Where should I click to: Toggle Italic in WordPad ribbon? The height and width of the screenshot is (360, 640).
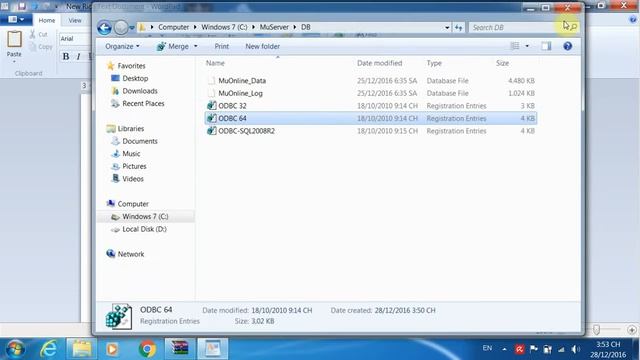tap(78, 56)
